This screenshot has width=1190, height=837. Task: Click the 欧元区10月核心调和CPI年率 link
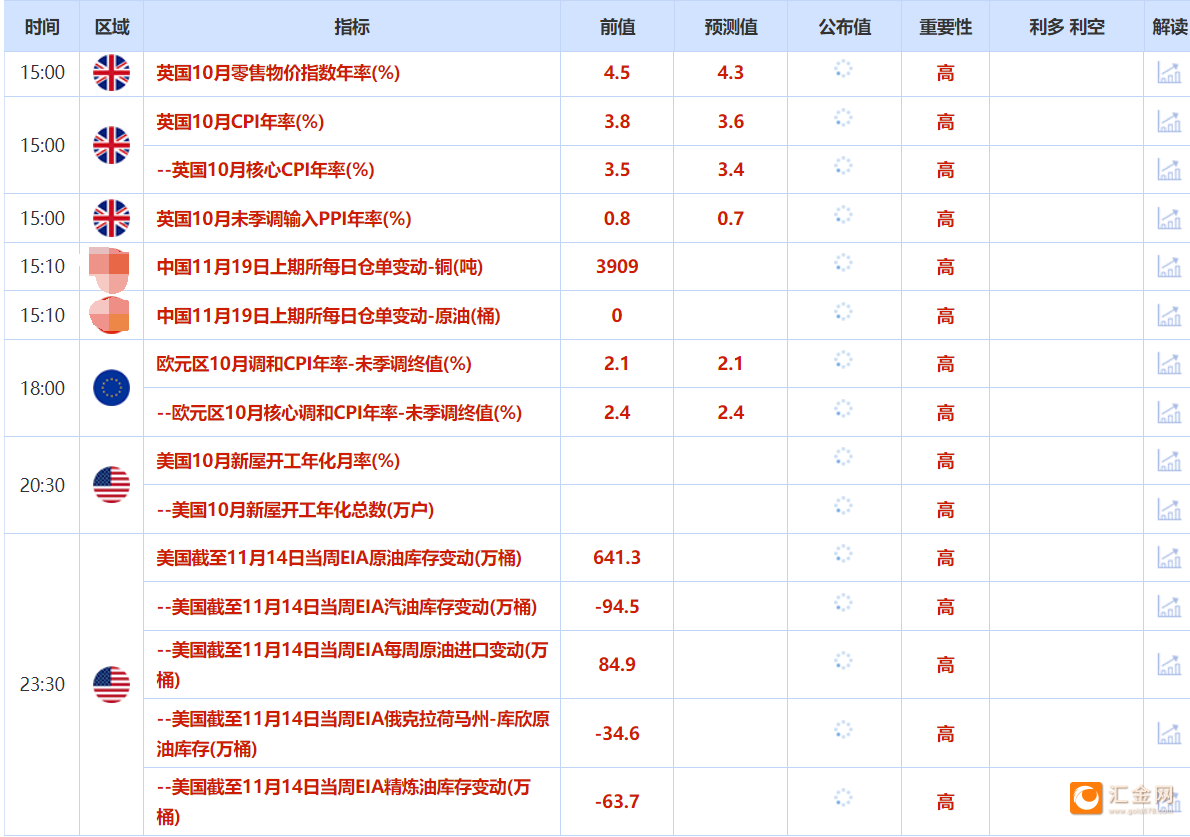coord(340,412)
